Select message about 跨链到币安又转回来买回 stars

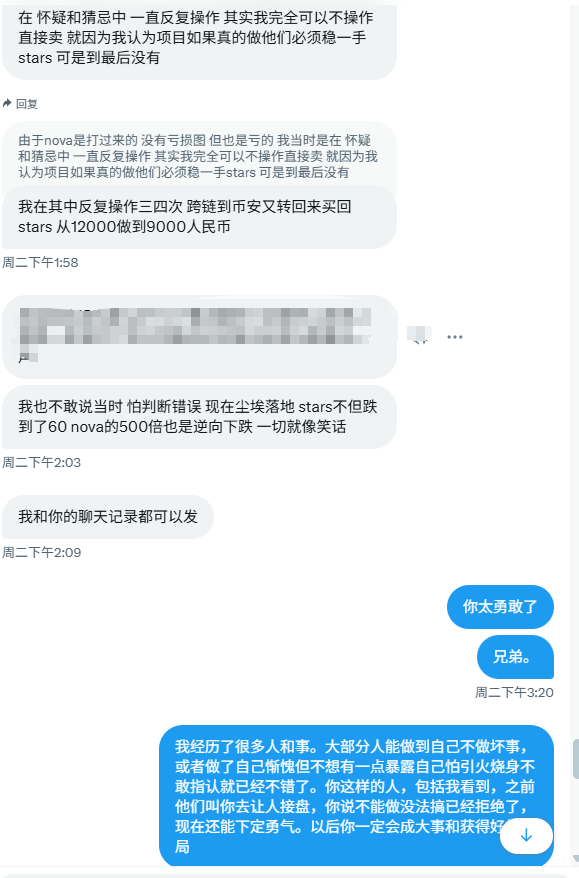pos(199,217)
